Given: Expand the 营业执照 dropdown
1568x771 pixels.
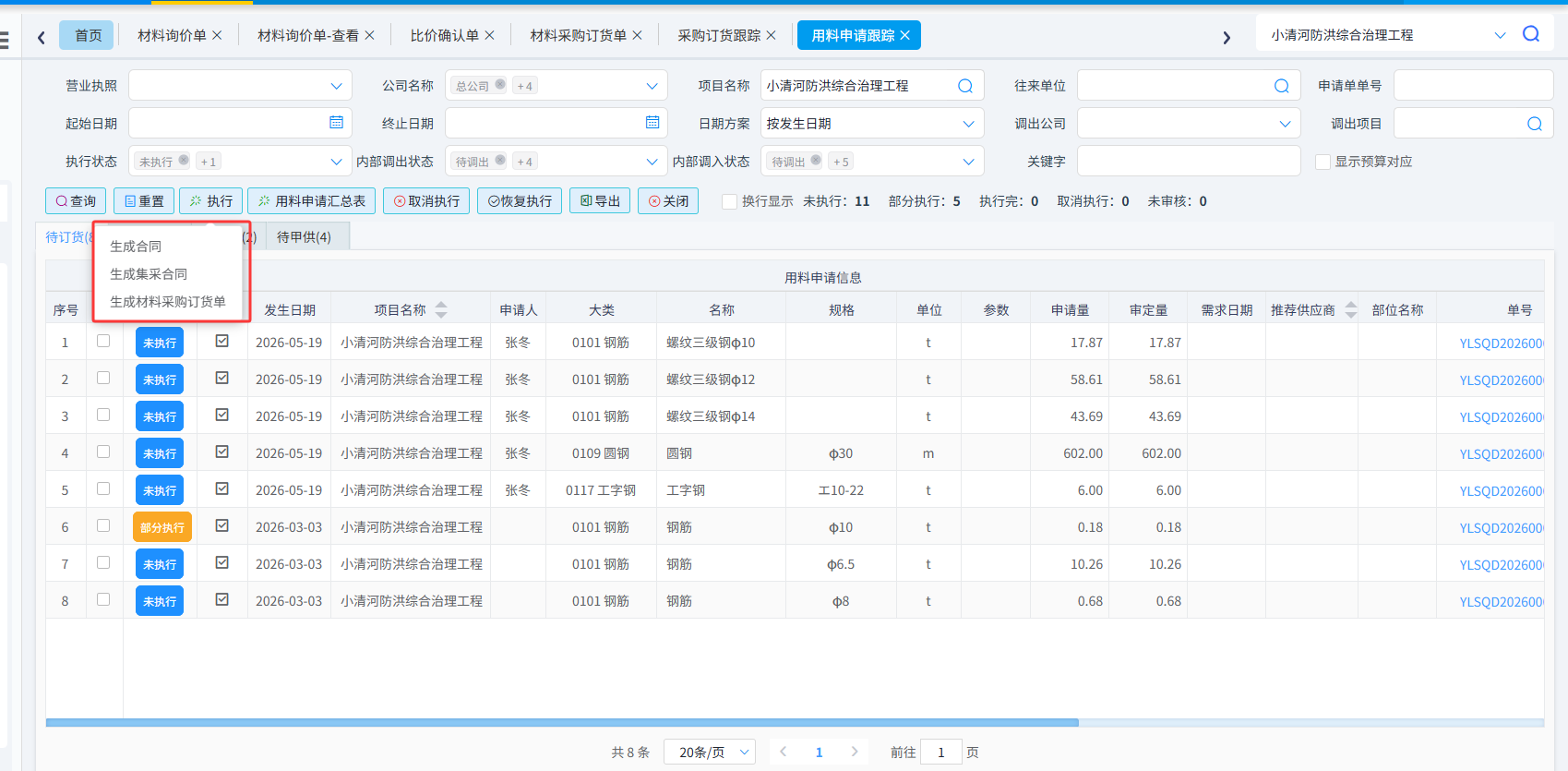Looking at the screenshot, I should tap(336, 86).
